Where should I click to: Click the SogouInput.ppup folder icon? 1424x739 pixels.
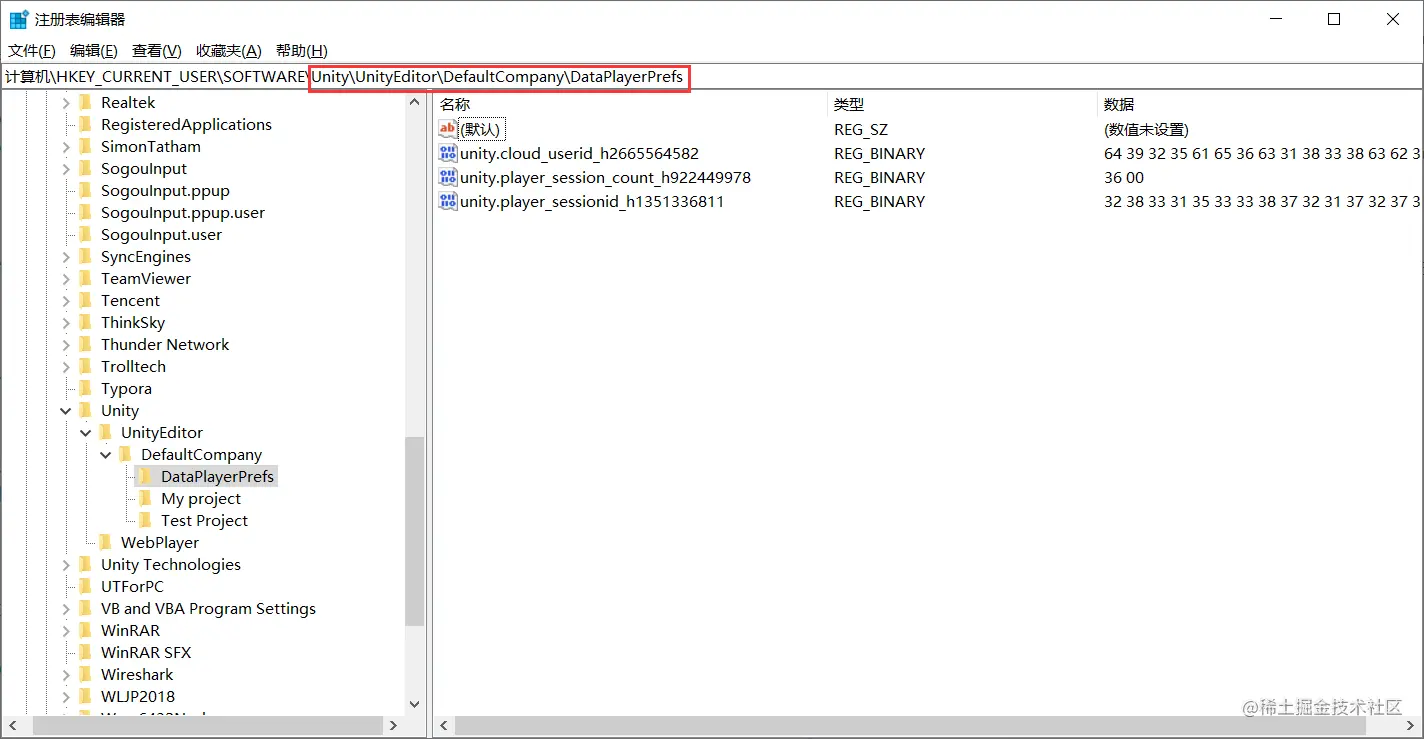coord(85,191)
